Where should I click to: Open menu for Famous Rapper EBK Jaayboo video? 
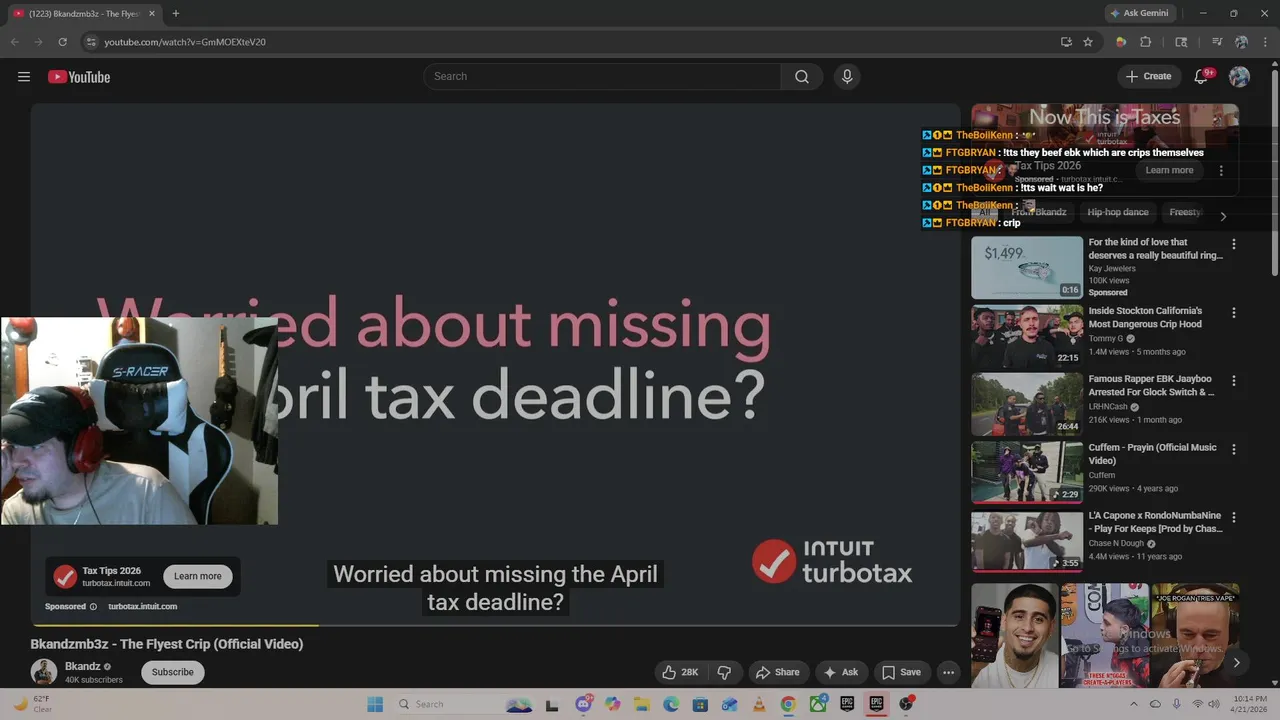(x=1234, y=381)
